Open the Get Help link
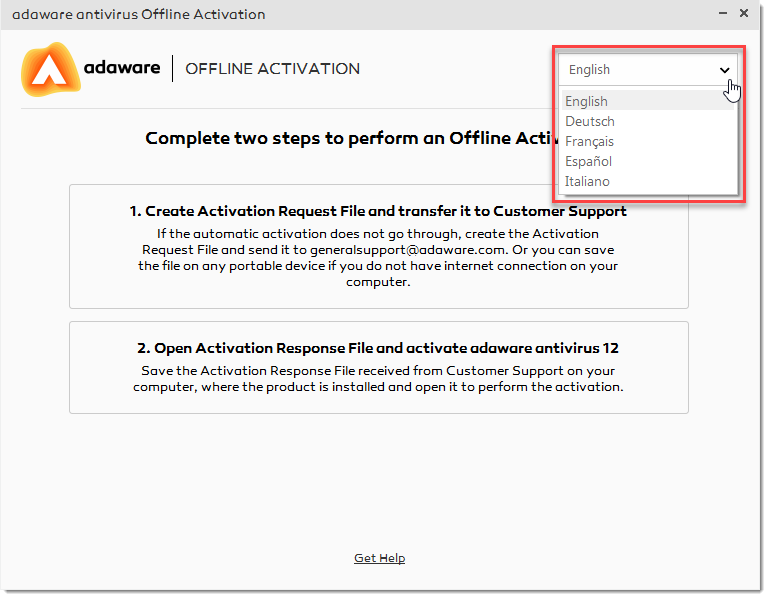768x598 pixels. (x=380, y=558)
